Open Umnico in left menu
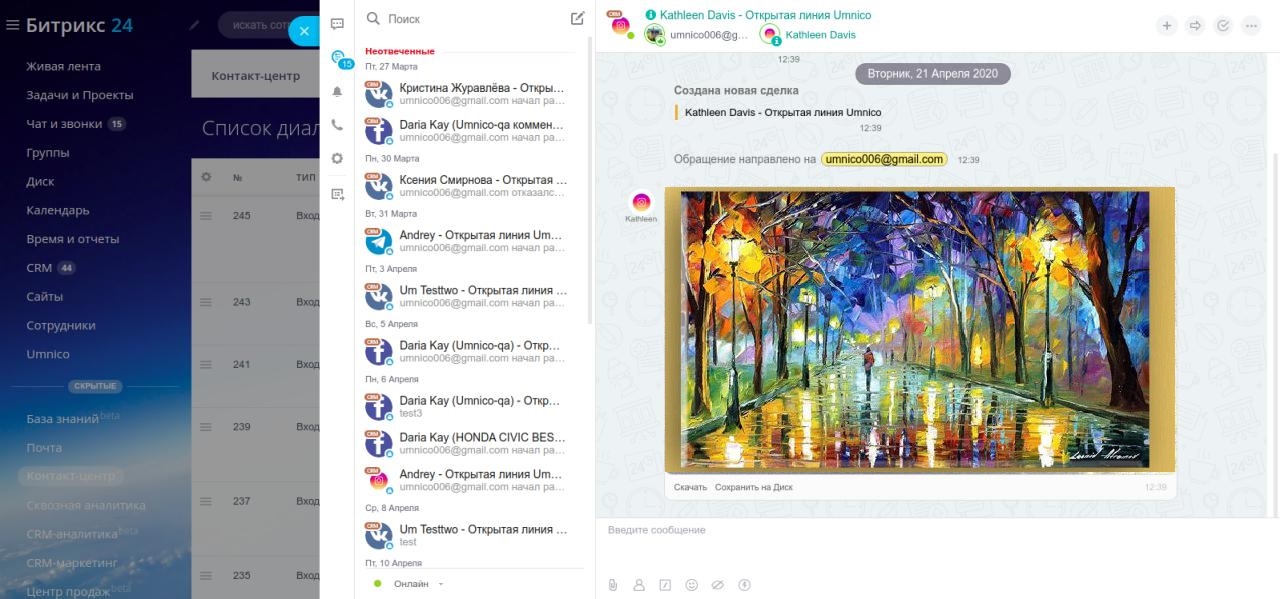The height and width of the screenshot is (599, 1280). (48, 354)
